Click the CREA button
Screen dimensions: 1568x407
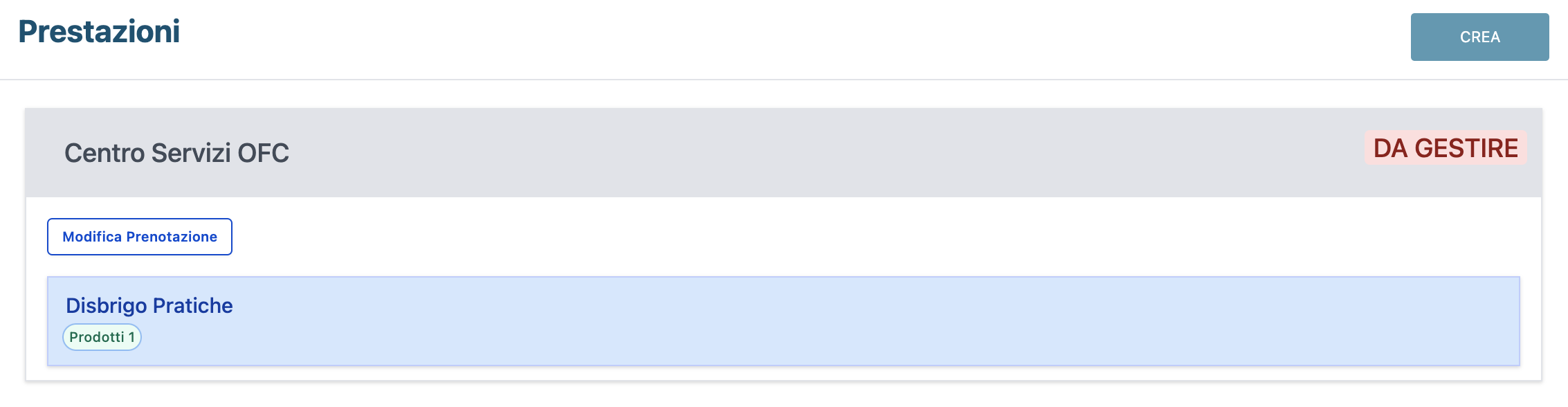pyautogui.click(x=1479, y=37)
